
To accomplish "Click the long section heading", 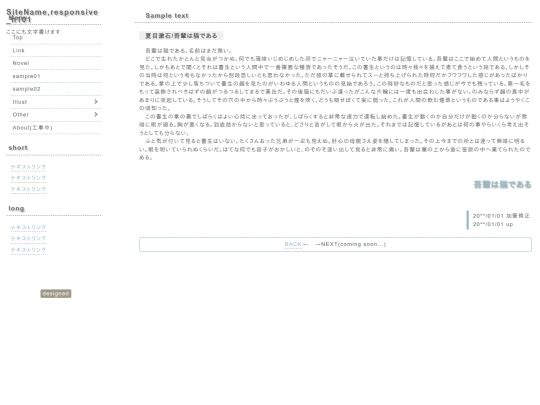I will [x=16, y=208].
